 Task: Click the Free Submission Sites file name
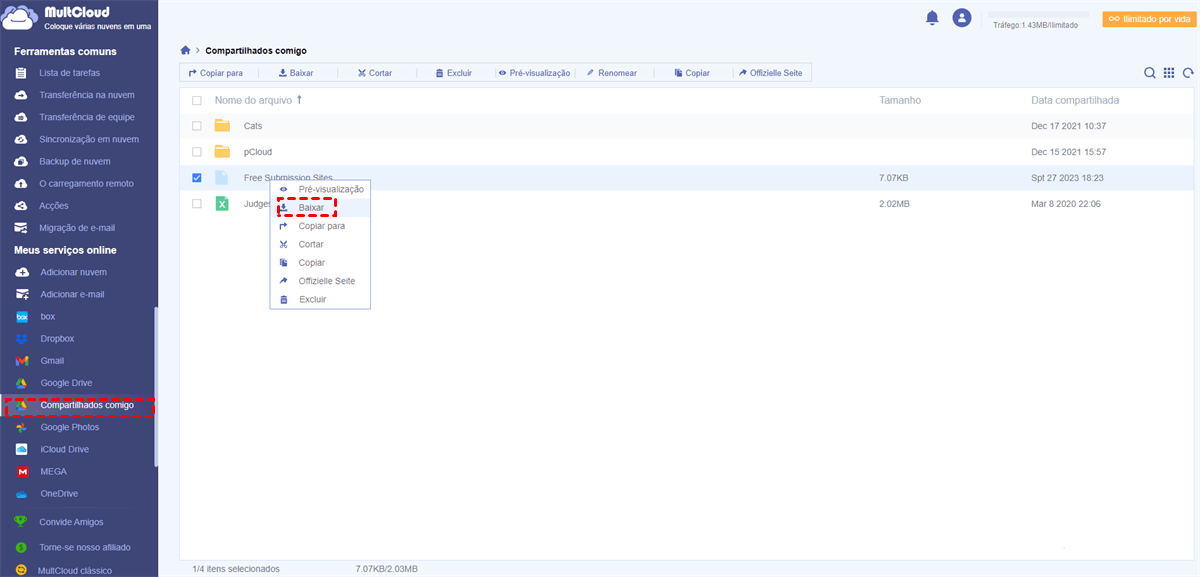[288, 177]
